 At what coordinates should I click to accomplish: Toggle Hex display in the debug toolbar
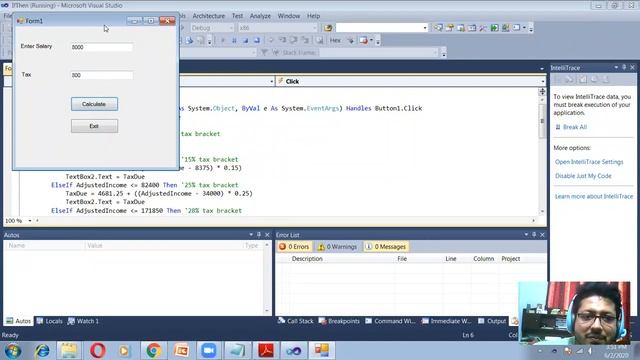point(335,40)
